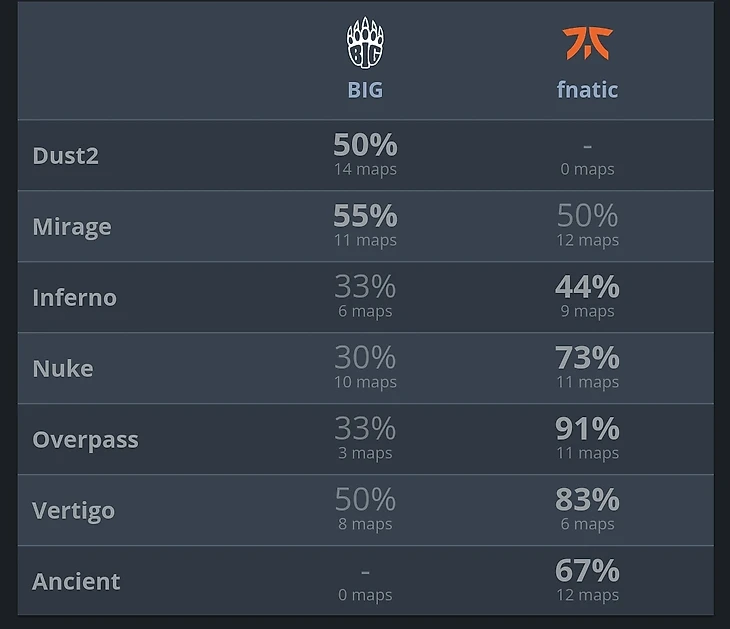
Task: Click fnatic's 73% Nuke win rate
Action: pyautogui.click(x=588, y=358)
